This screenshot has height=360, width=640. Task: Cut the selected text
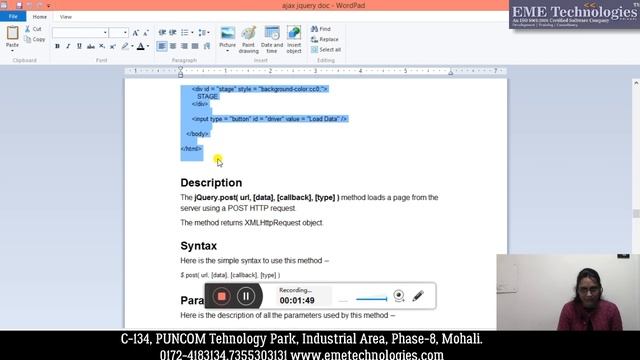coord(33,29)
